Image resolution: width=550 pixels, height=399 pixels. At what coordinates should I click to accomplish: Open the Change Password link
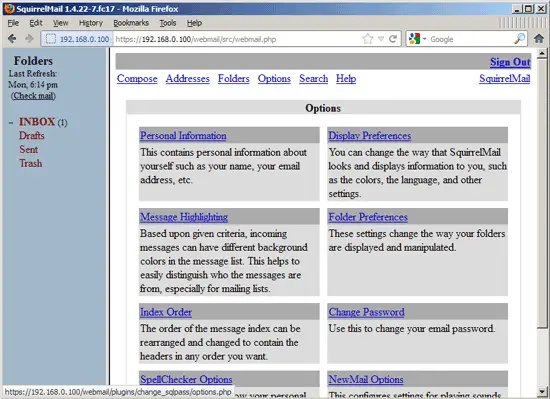click(366, 312)
